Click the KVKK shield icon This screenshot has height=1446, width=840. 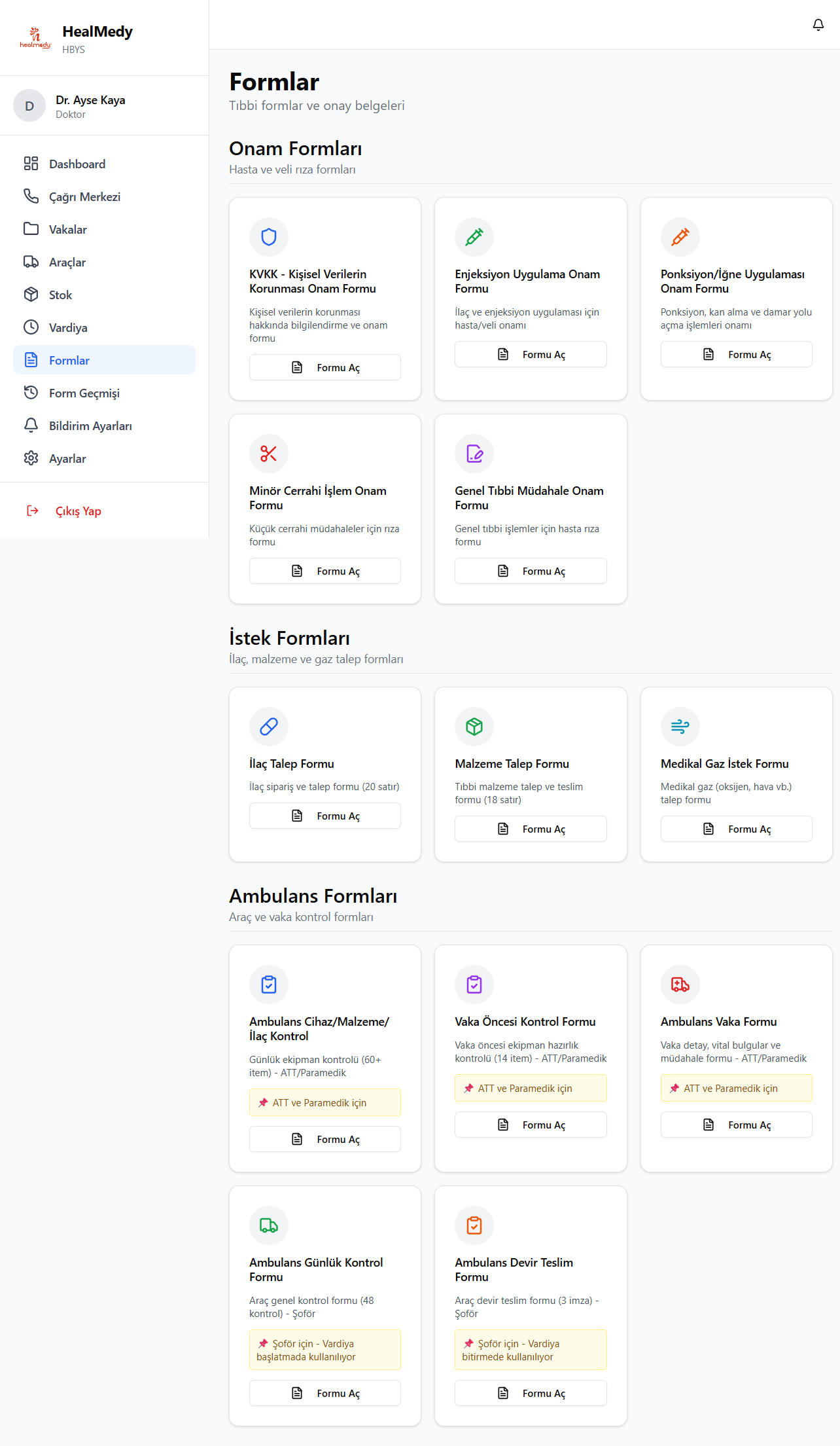269,237
